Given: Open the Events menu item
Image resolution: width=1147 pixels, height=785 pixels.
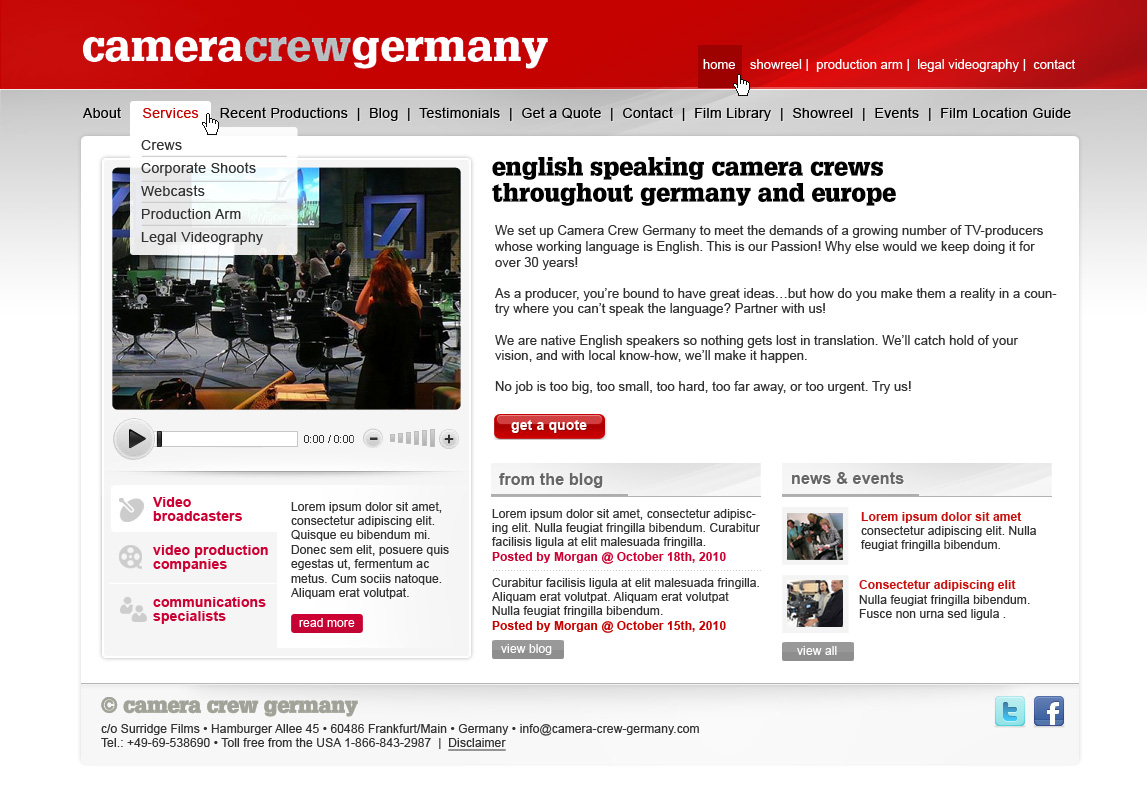Looking at the screenshot, I should 896,113.
